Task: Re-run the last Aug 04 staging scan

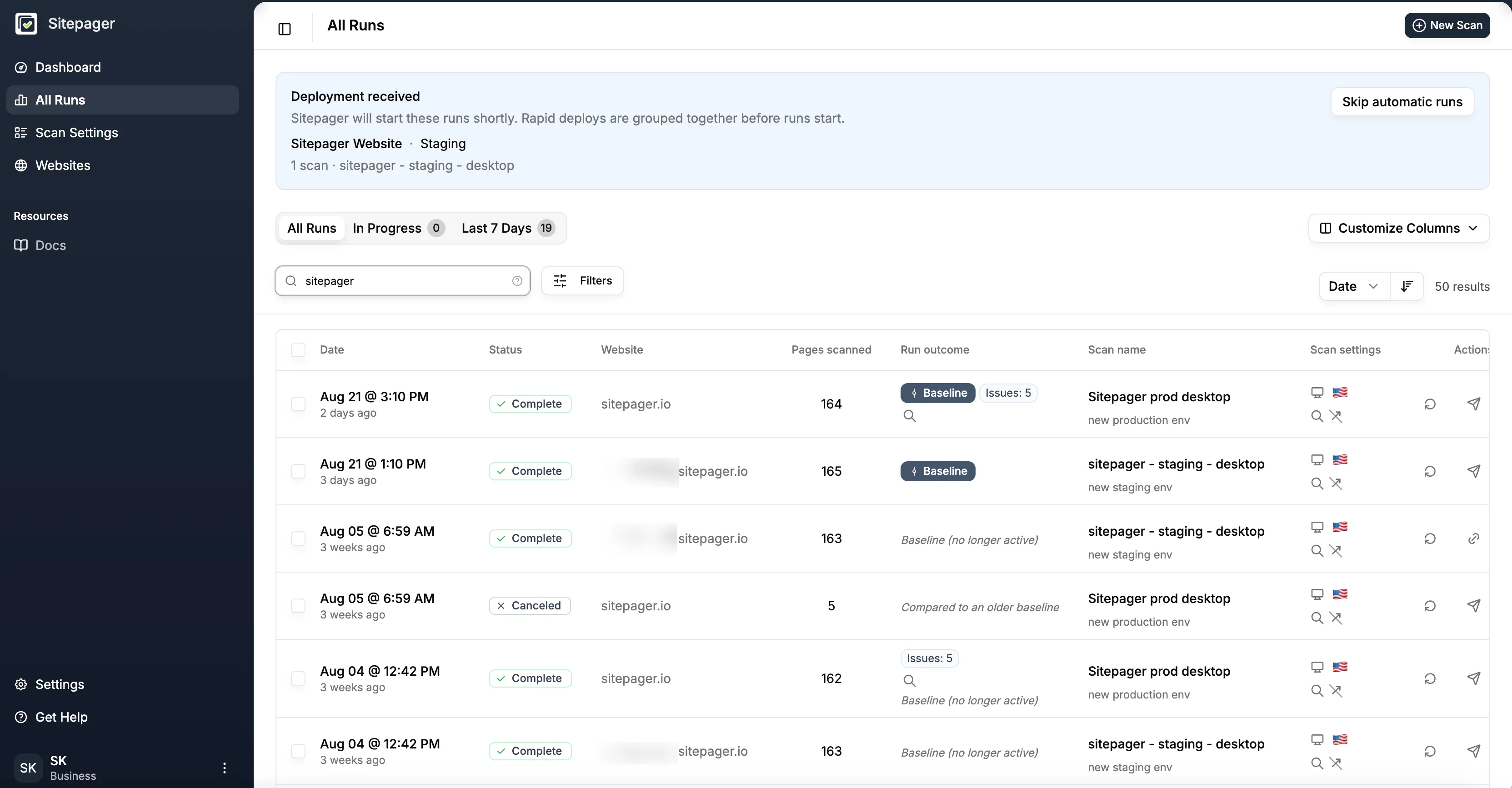Action: [x=1430, y=751]
